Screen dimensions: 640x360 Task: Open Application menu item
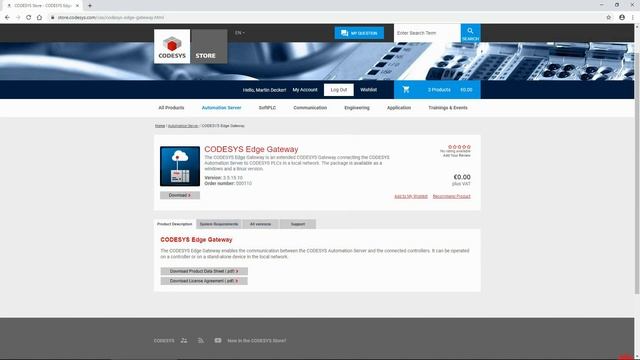pos(399,108)
